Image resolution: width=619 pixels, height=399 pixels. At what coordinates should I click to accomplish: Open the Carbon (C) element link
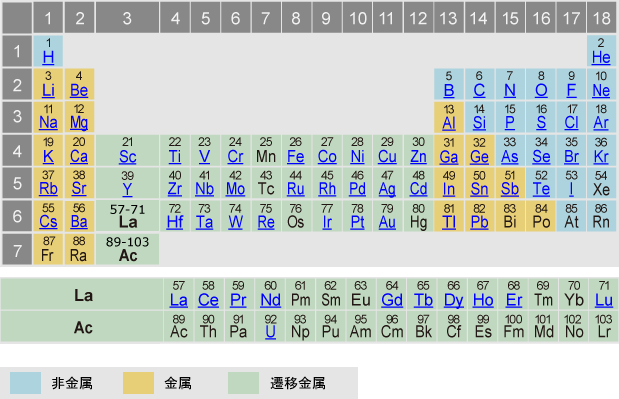click(x=479, y=91)
